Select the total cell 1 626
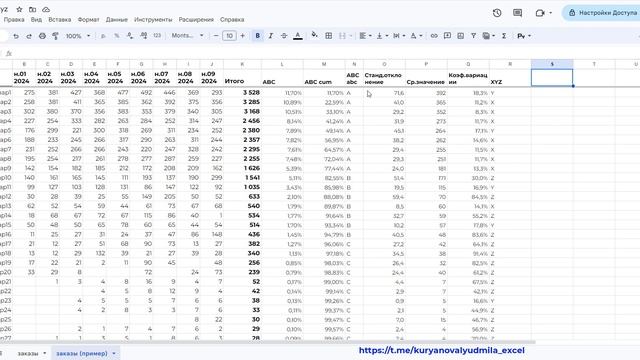The width and height of the screenshot is (640, 360). (242, 168)
